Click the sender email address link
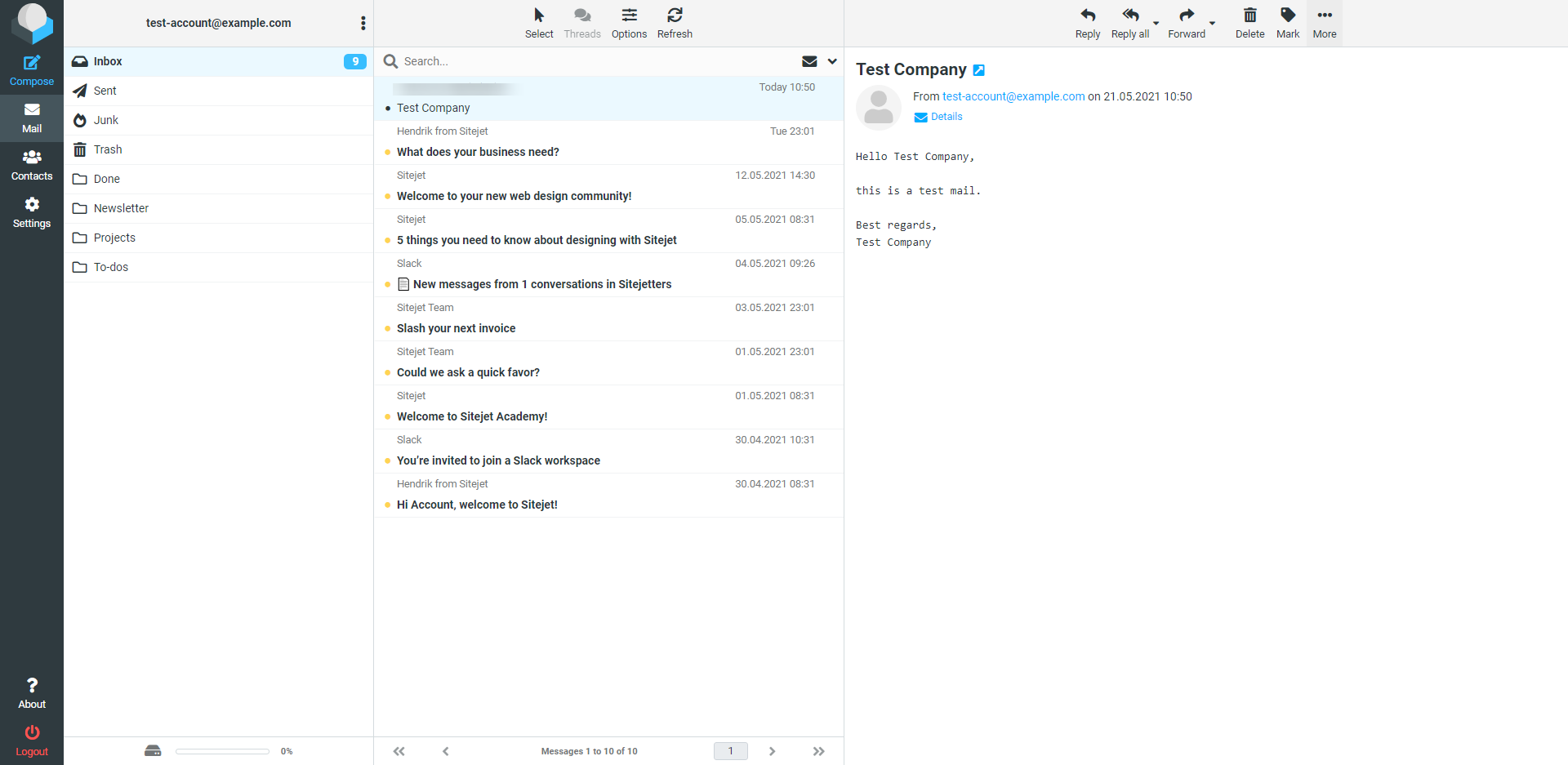This screenshot has width=1568, height=765. tap(1013, 96)
